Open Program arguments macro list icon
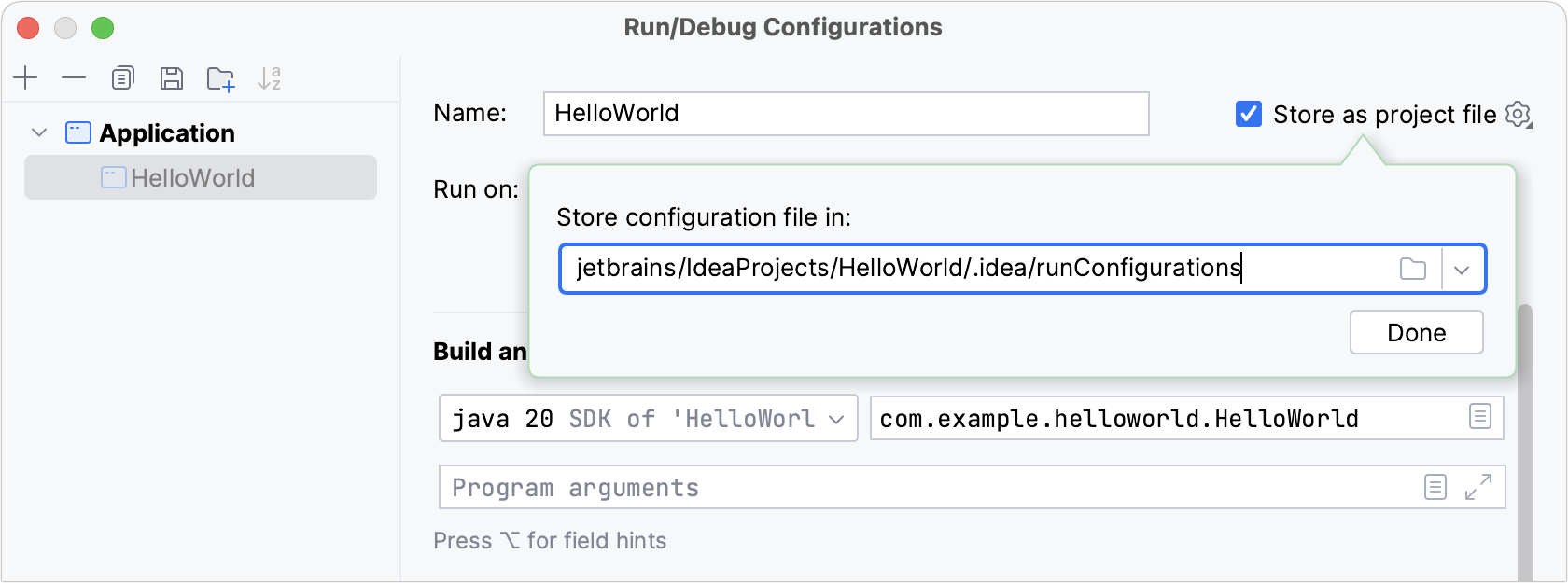 point(1435,487)
